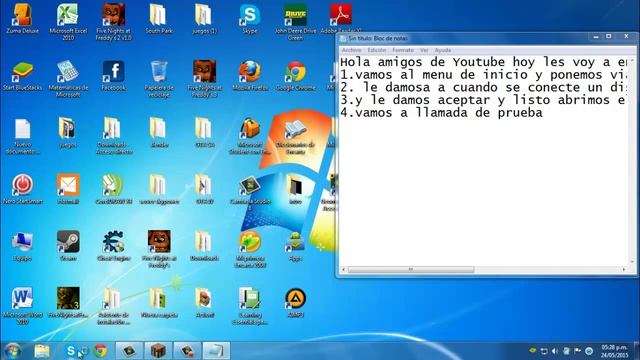Select the Matemáticas de Microsoft shortcut
Screen dimensions: 640x360
tap(68, 79)
